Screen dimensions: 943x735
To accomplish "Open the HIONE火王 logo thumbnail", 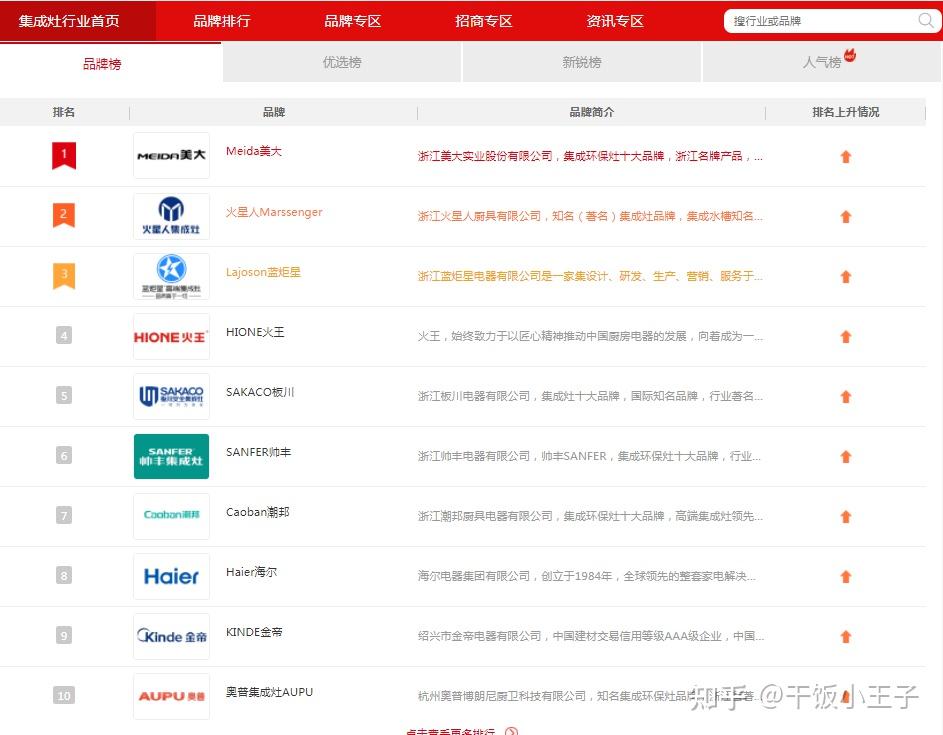I will [171, 336].
